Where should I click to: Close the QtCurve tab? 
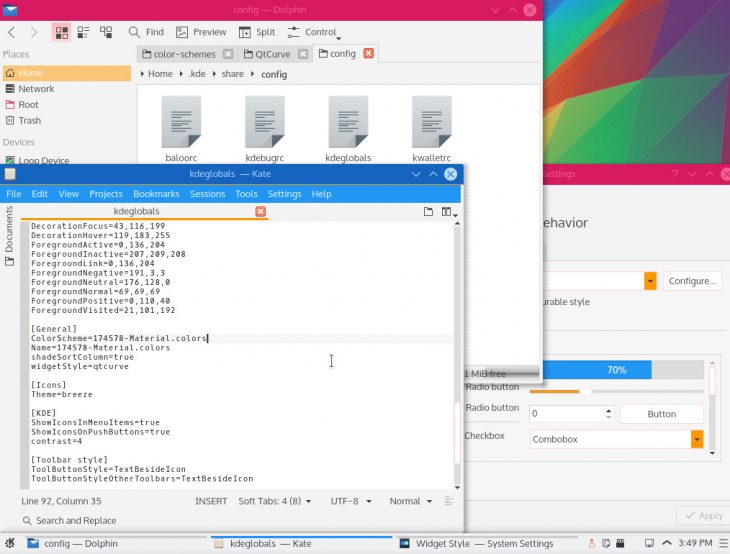point(303,54)
